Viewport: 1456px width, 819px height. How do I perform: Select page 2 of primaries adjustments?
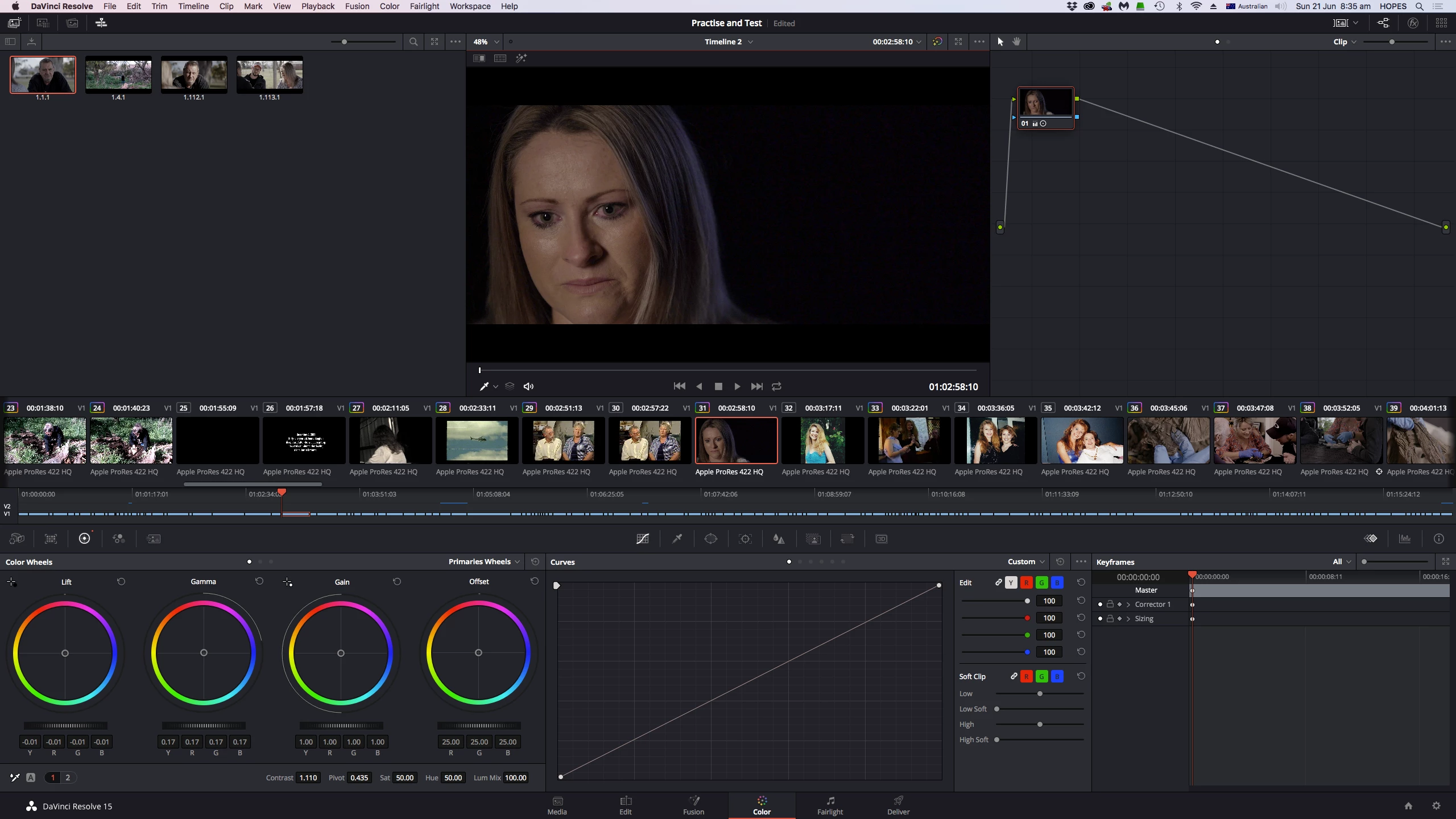[x=68, y=777]
